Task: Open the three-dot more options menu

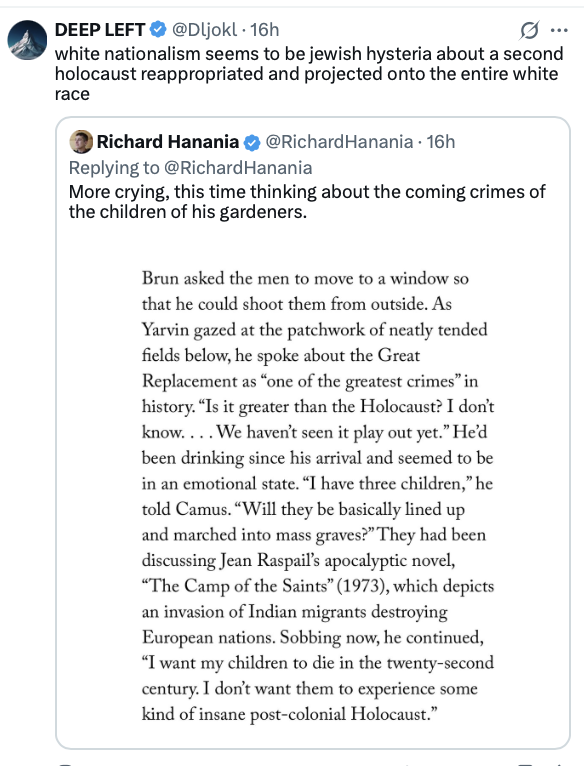Action: pyautogui.click(x=559, y=30)
